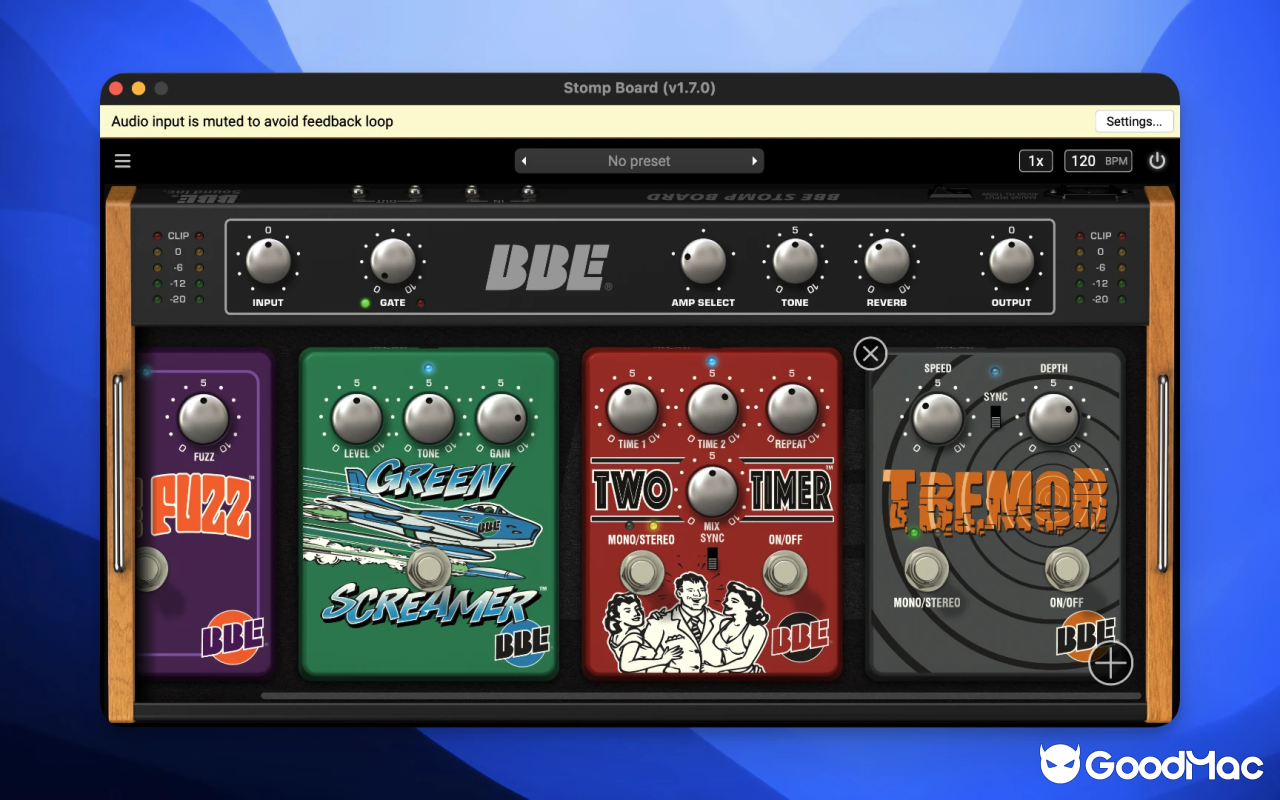
Task: Click the REVERB knob
Action: pos(884,262)
